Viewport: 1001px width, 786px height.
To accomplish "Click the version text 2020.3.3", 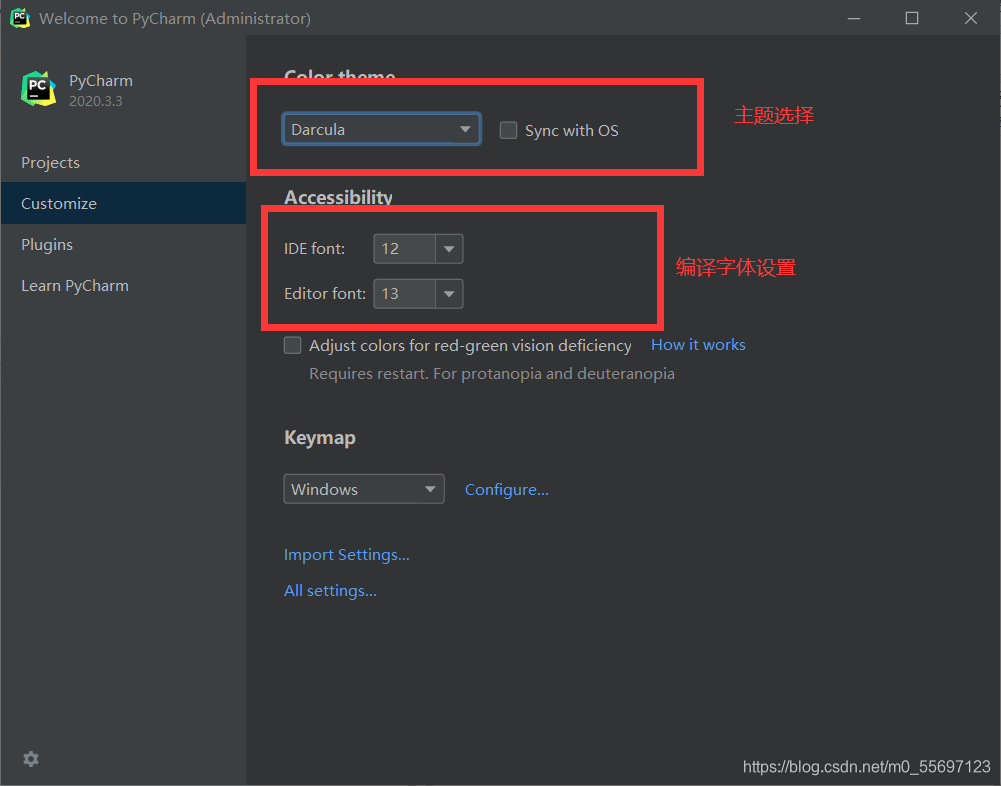I will click(x=96, y=101).
